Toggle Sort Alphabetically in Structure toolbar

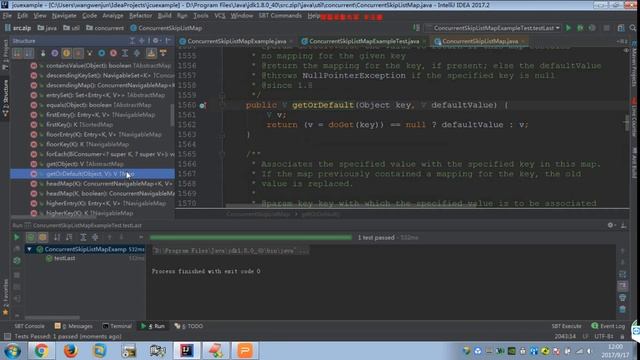pyautogui.click(x=29, y=53)
